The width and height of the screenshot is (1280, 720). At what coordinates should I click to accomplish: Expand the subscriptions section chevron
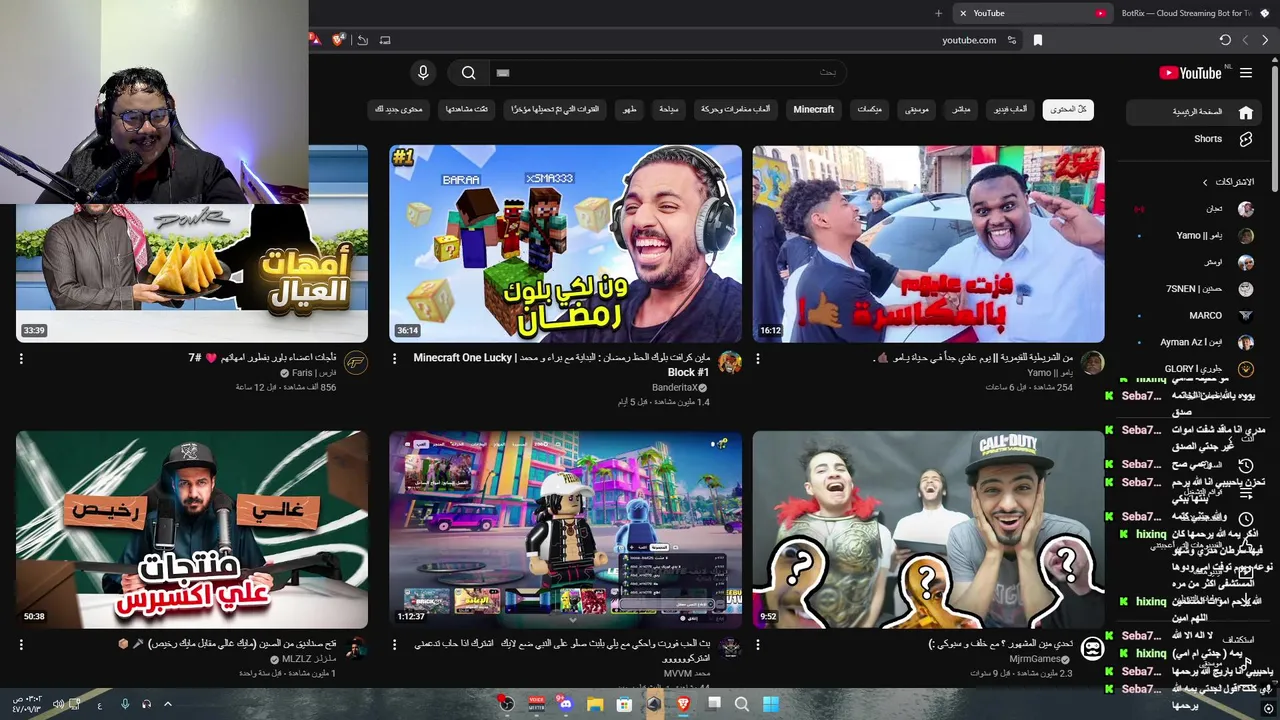point(1205,182)
